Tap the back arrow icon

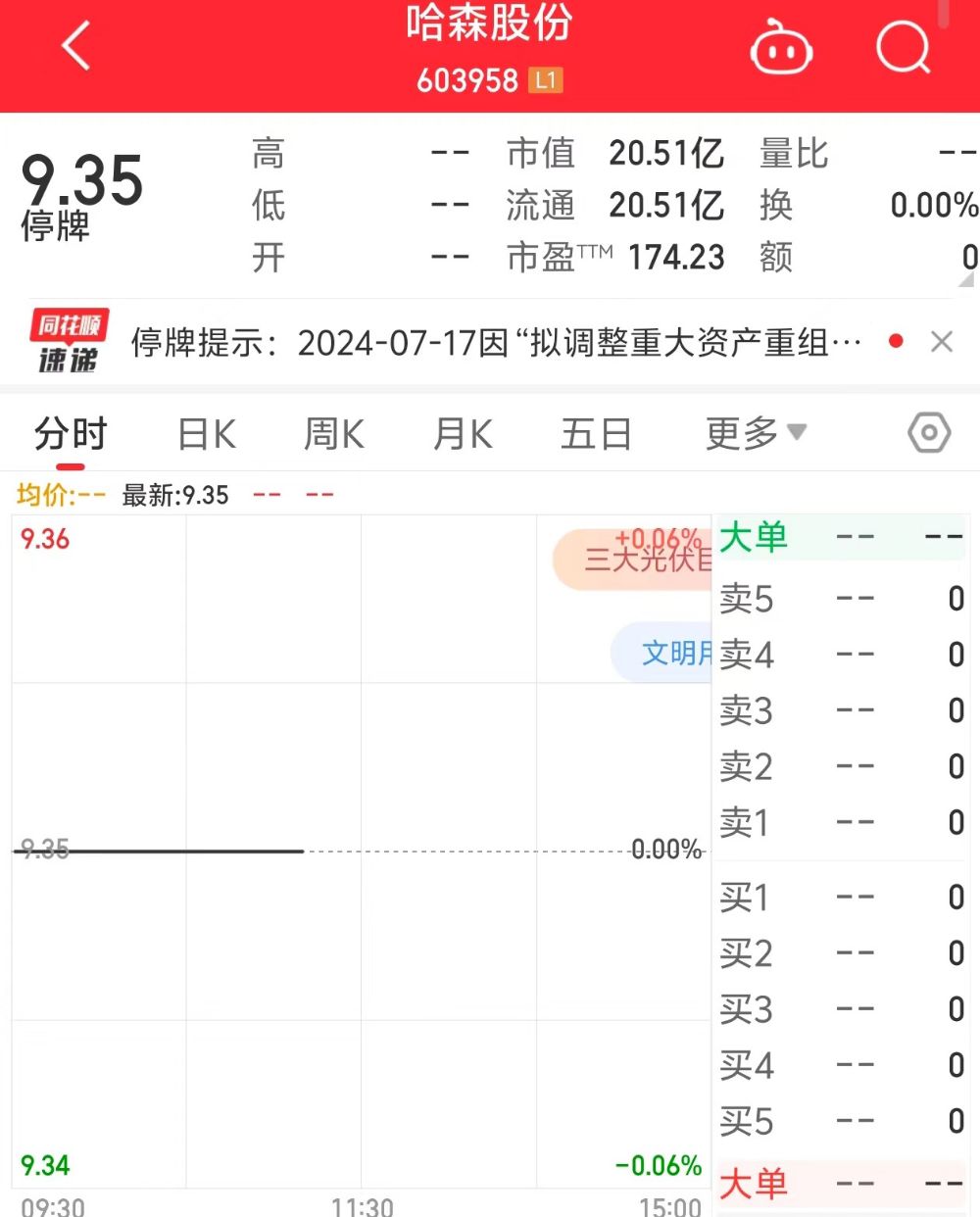coord(76,46)
